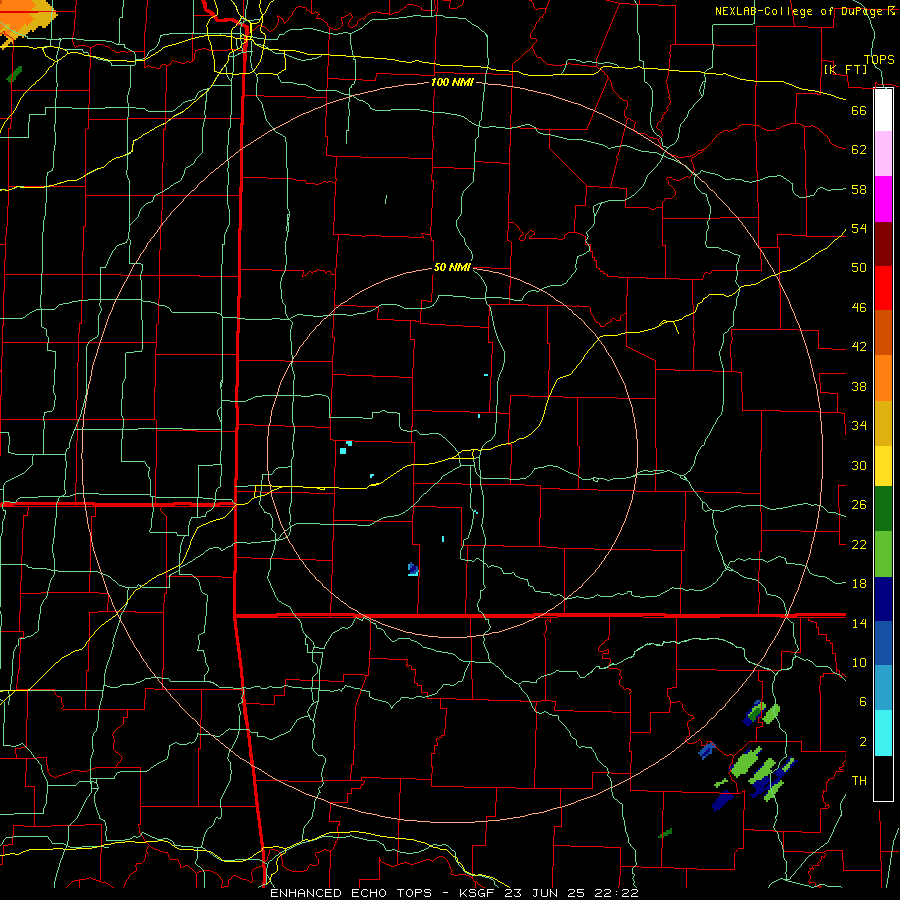Select the gold legend swatch
900x900 pixels.
tap(883, 423)
